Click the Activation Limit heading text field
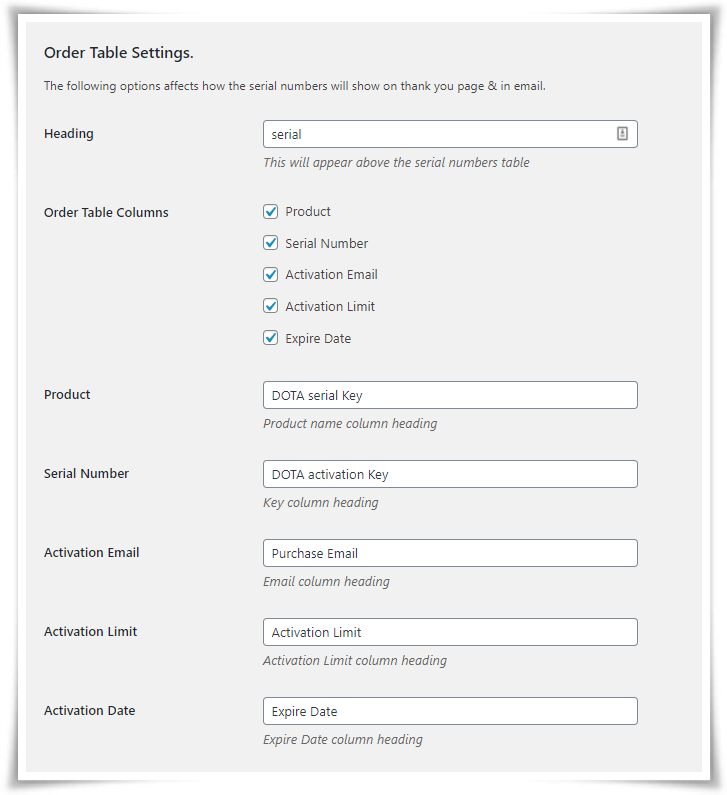The image size is (727, 795). pyautogui.click(x=450, y=632)
